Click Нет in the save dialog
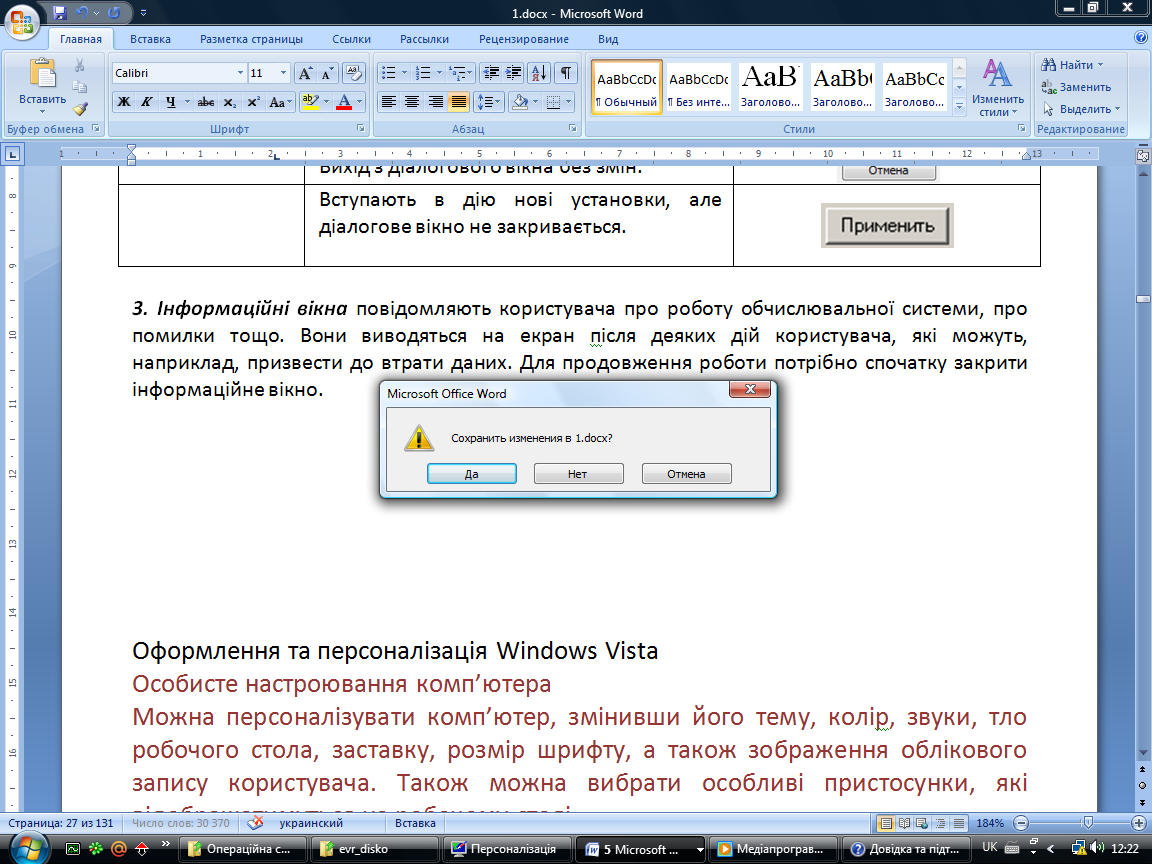Viewport: 1152px width, 864px height. 578,474
